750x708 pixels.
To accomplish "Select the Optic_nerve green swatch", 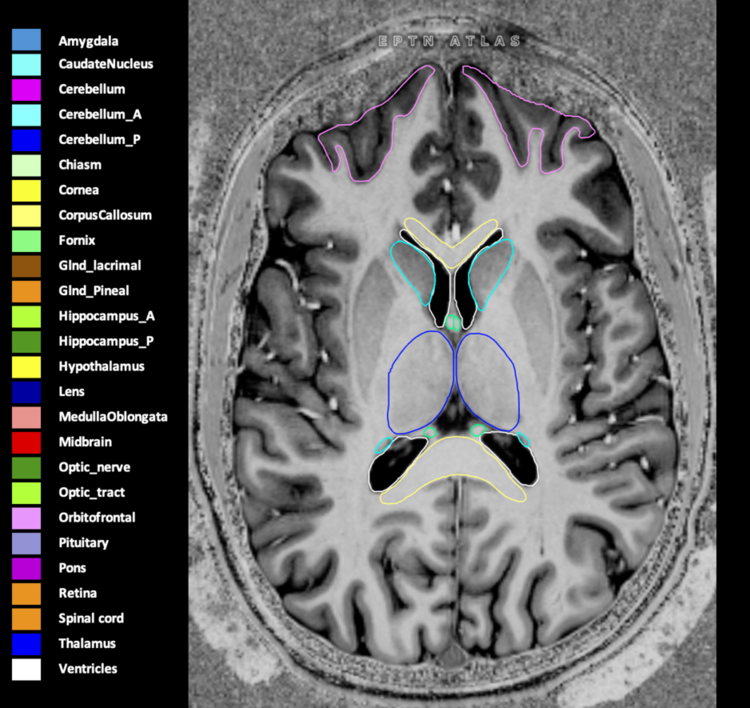I will click(x=26, y=468).
